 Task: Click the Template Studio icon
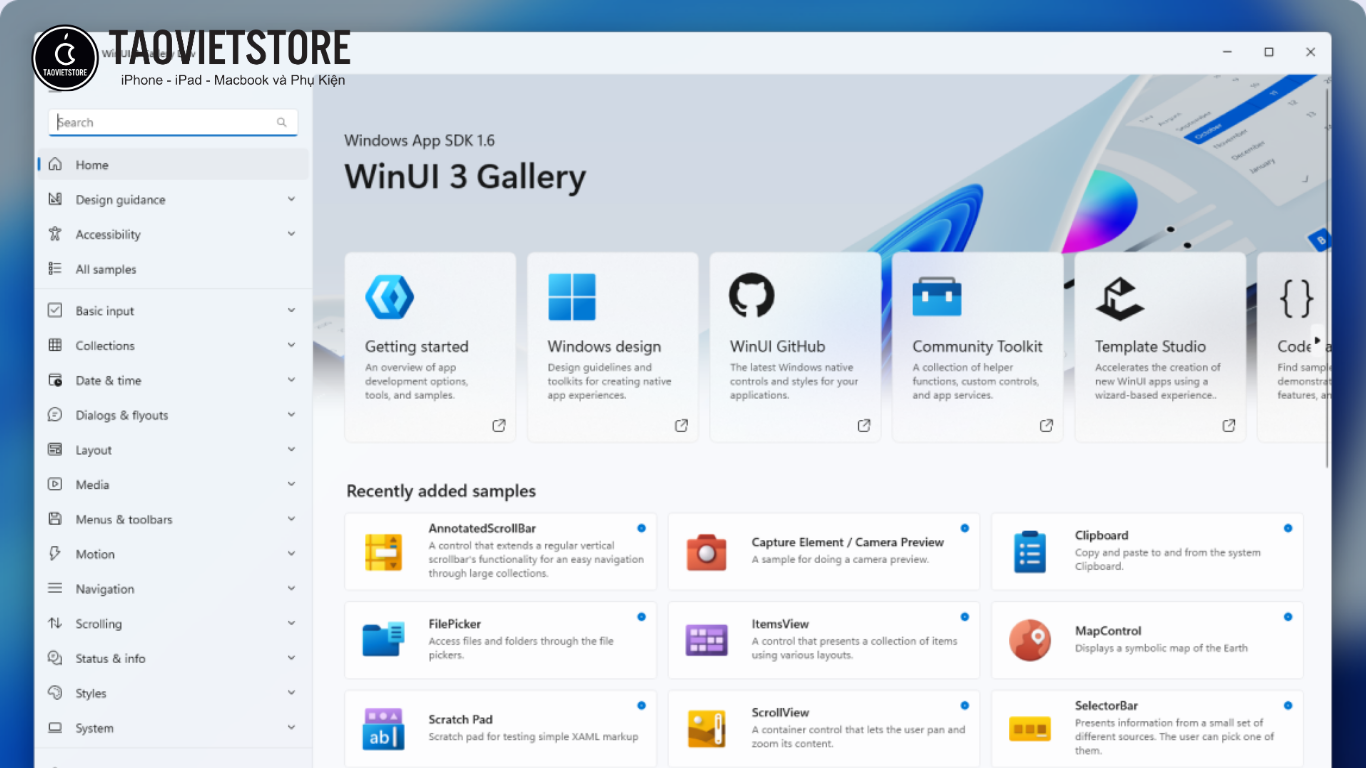point(1120,297)
